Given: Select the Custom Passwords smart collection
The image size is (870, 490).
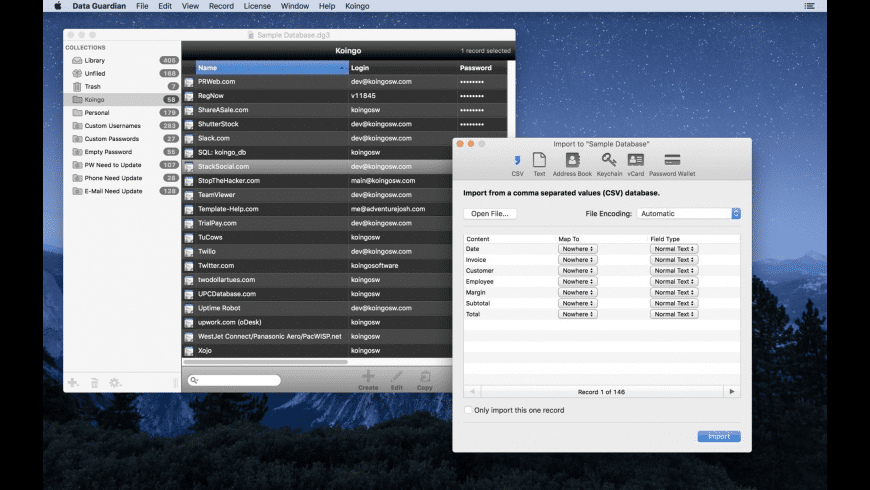Looking at the screenshot, I should pyautogui.click(x=122, y=139).
